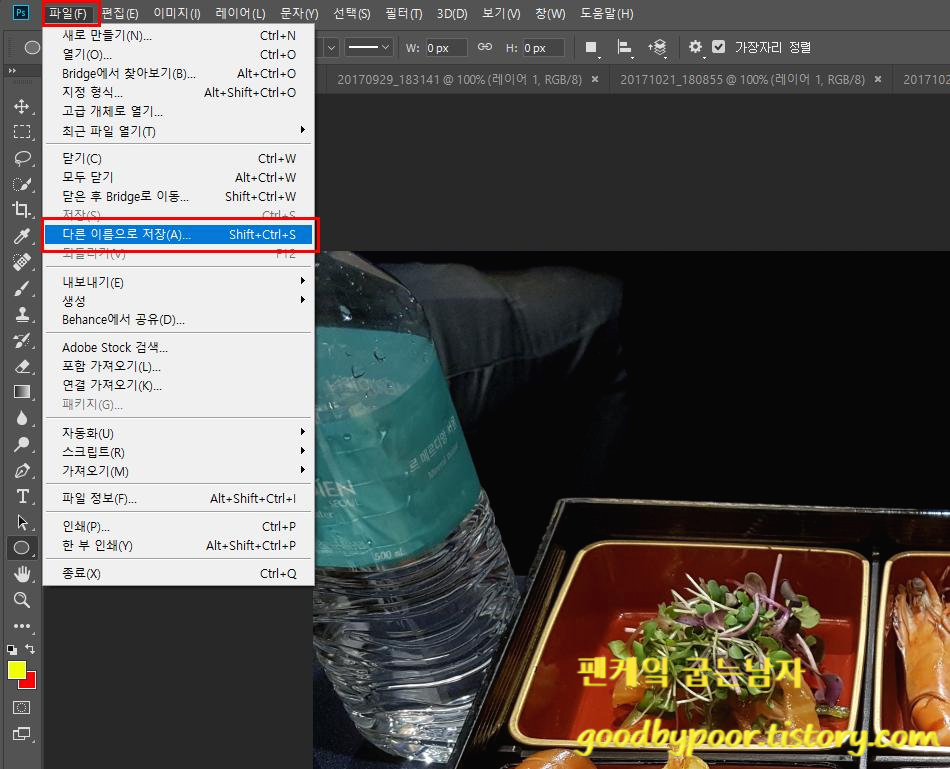Select the Gradient tool
The image size is (950, 769).
pyautogui.click(x=22, y=392)
